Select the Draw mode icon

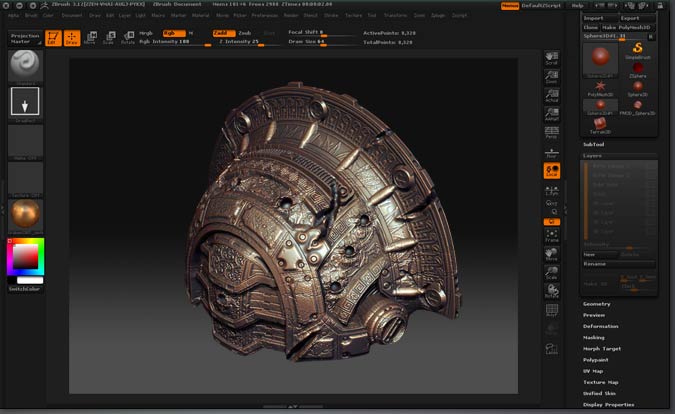pos(71,38)
